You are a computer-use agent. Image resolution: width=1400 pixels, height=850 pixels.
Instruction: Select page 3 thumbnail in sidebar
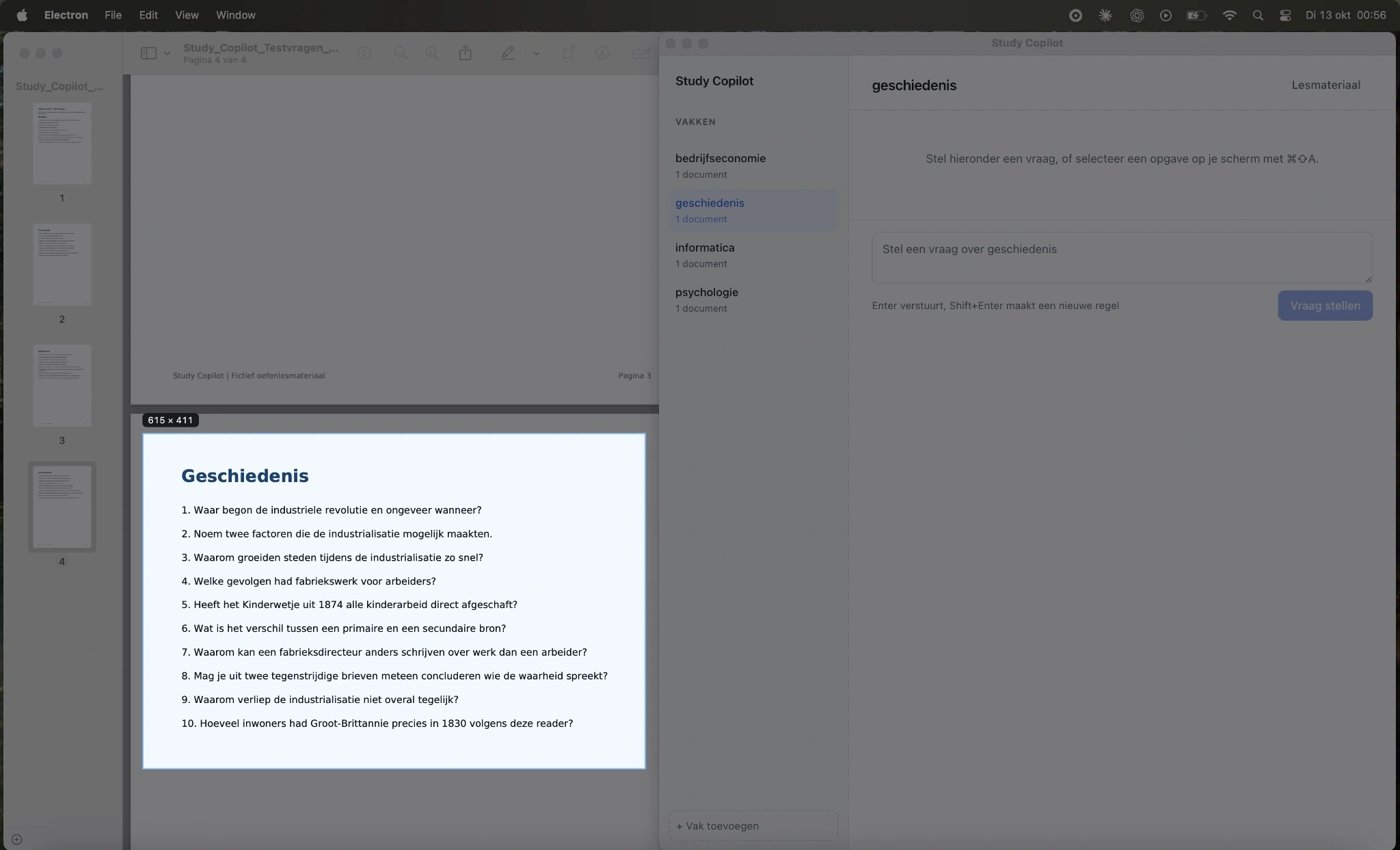(62, 386)
